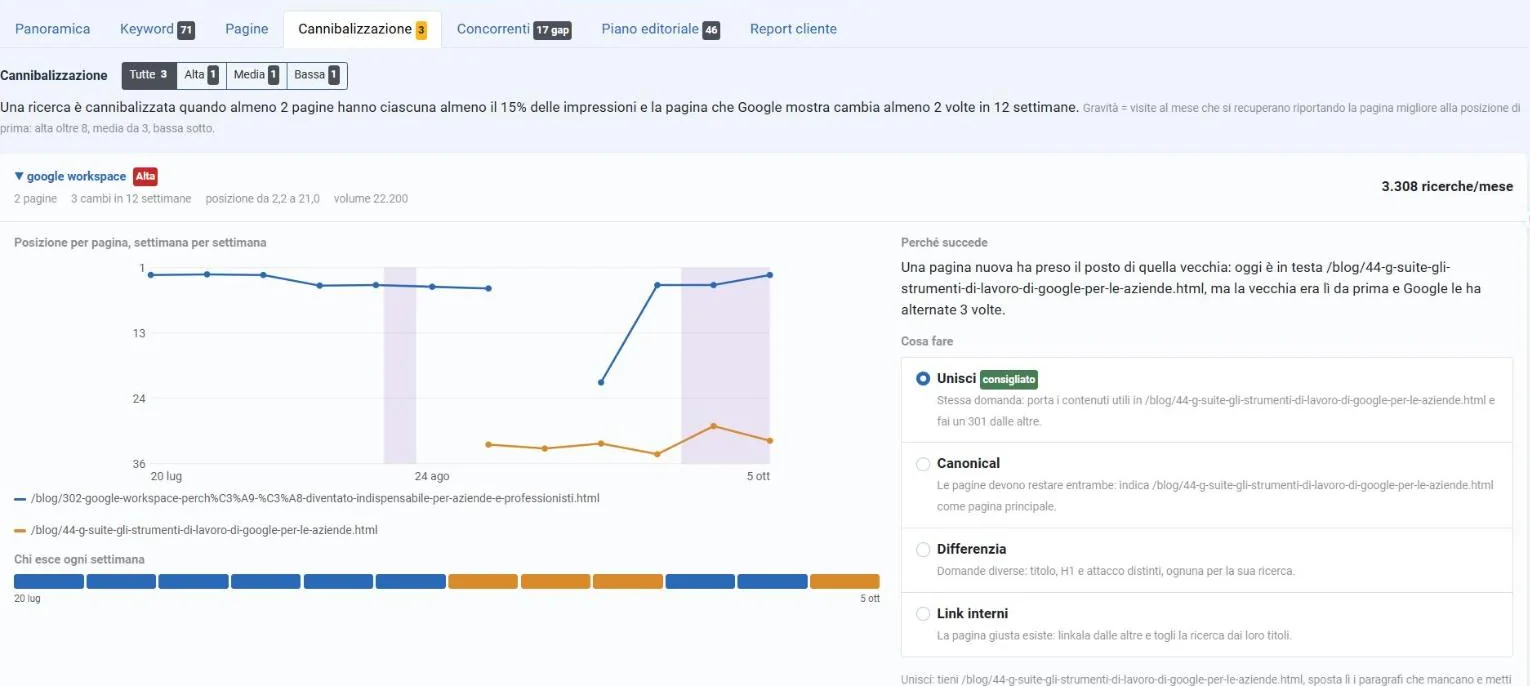The image size is (1530, 686).
Task: Open the Concorrenti tab
Action: click(514, 29)
